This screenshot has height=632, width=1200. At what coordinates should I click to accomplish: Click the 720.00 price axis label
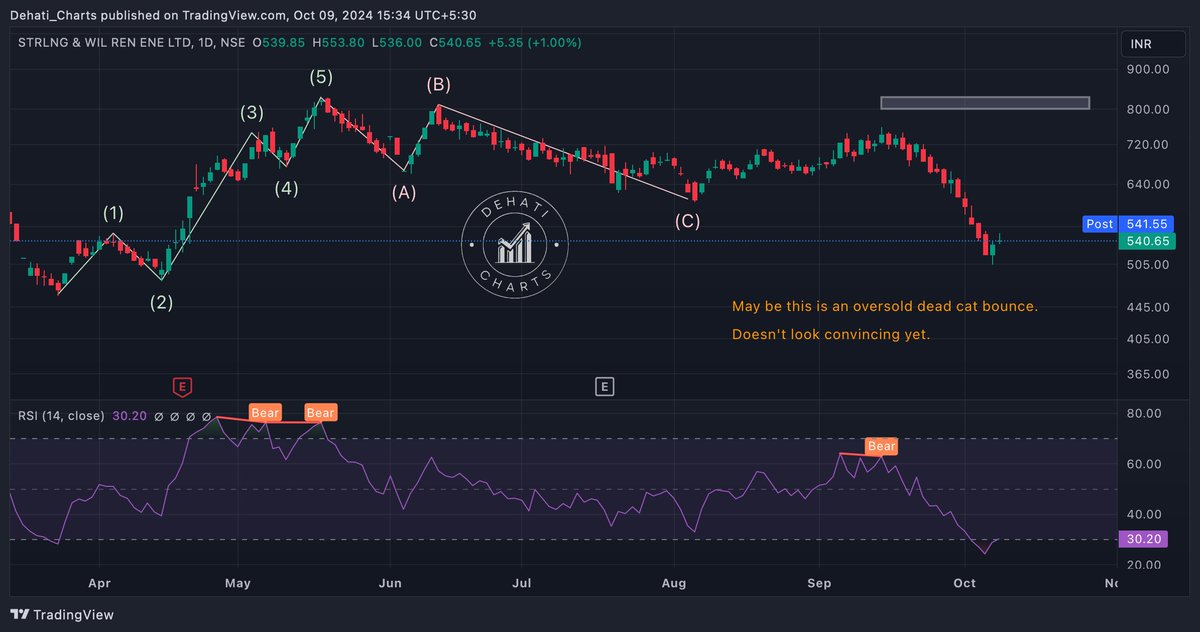click(1148, 145)
